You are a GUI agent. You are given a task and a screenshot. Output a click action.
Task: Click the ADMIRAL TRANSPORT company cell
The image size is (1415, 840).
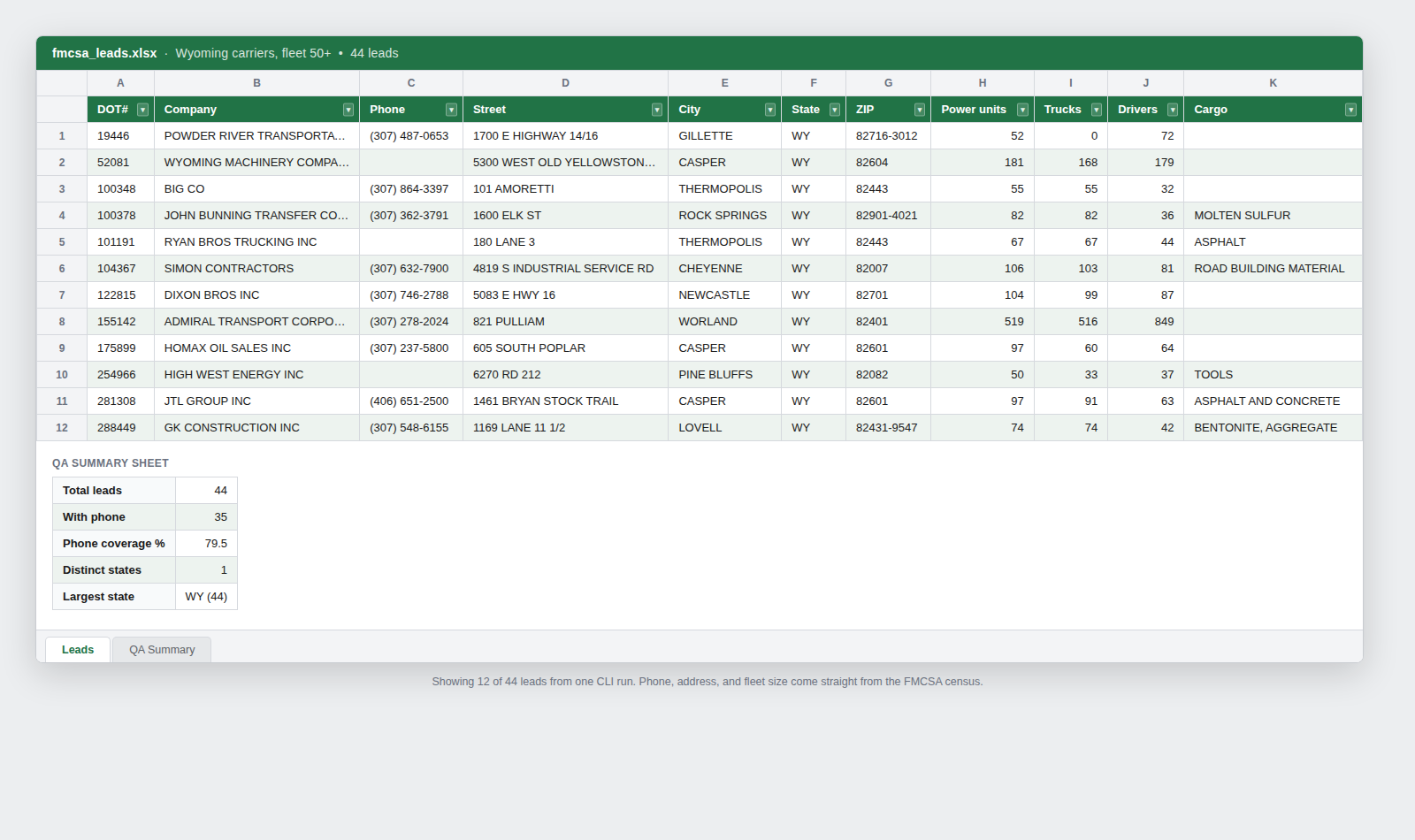pyautogui.click(x=256, y=322)
